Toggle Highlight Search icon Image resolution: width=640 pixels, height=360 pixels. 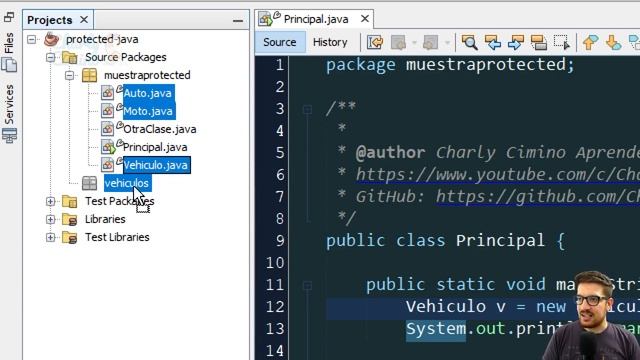(x=539, y=42)
